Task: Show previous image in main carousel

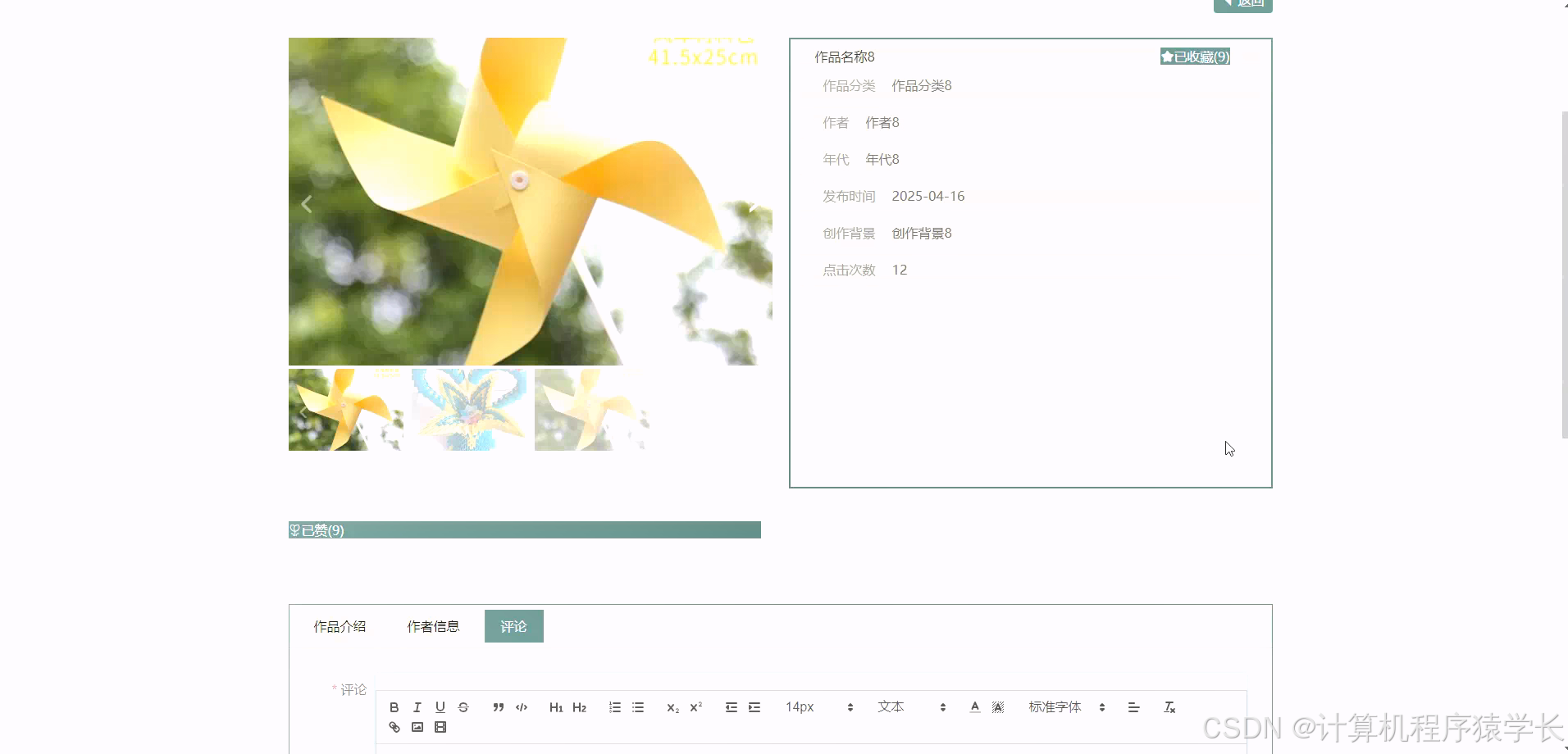Action: point(307,204)
